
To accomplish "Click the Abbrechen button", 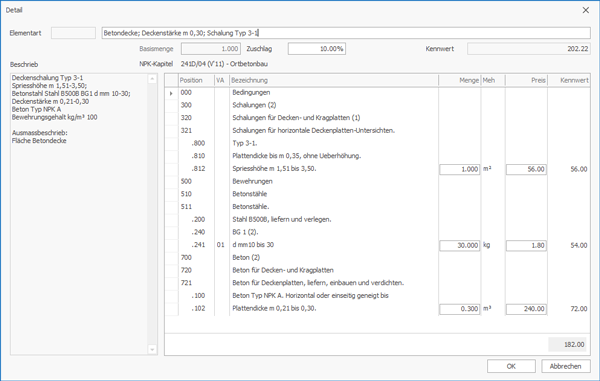I will 566,366.
